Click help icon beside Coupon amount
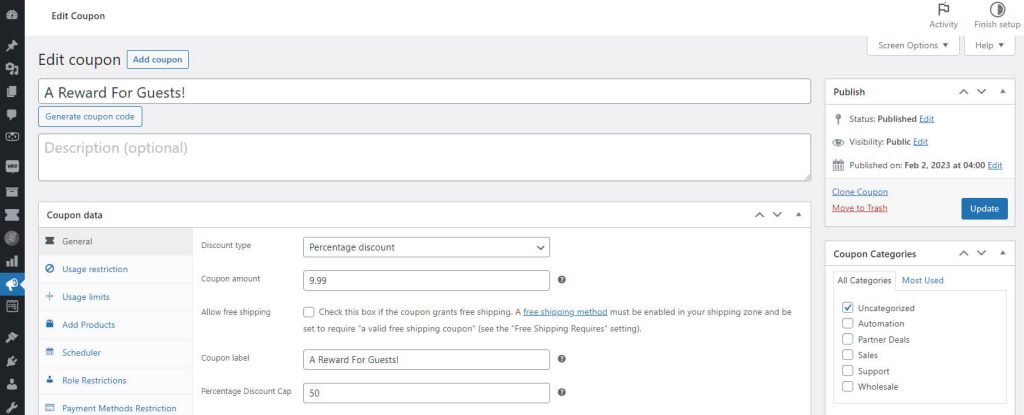This screenshot has width=1024, height=415. coord(562,280)
